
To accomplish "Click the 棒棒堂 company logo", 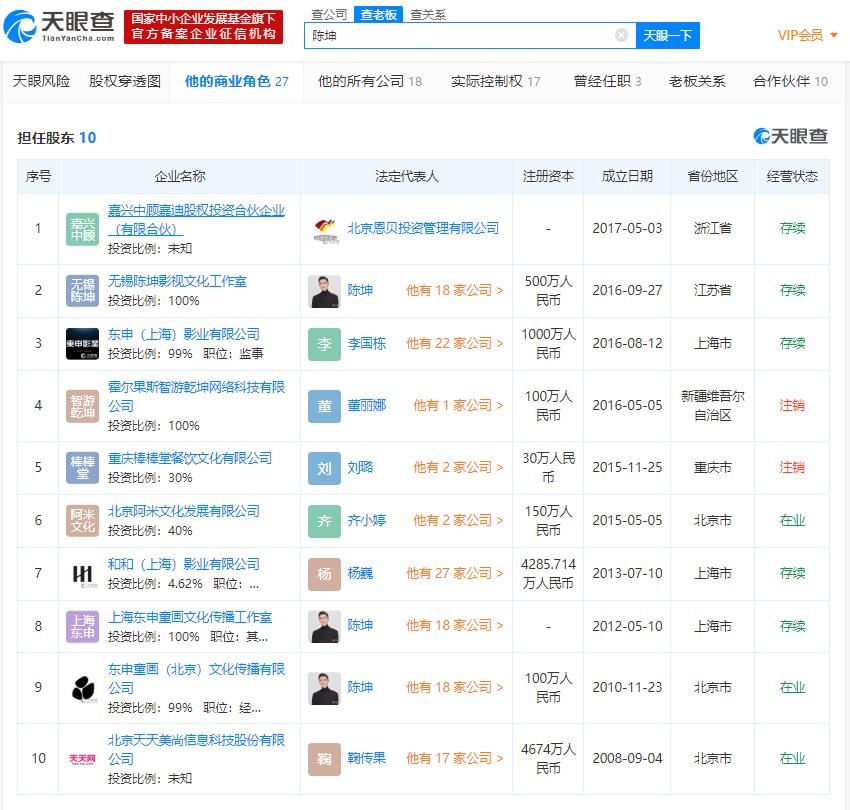I will 82,466.
